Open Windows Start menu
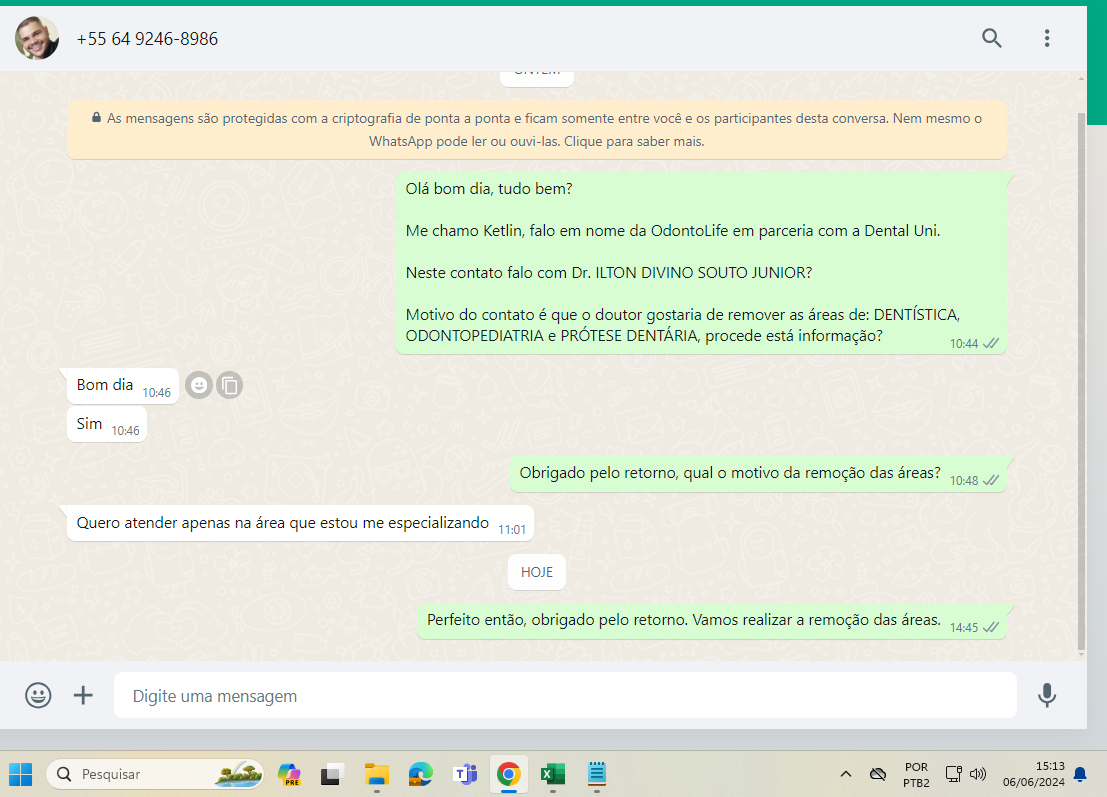Image resolution: width=1107 pixels, height=797 pixels. [20, 774]
